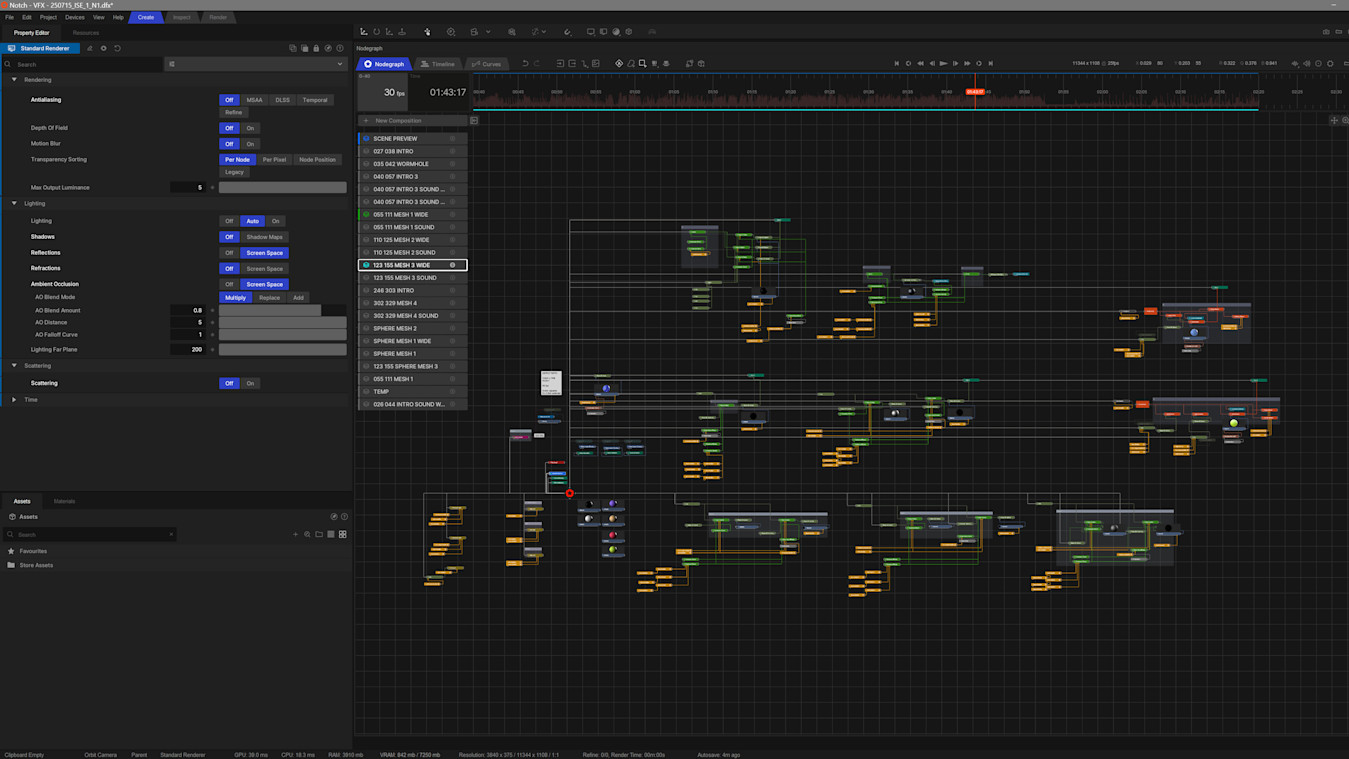Click the undo arrow in nodegraph toolbar
The width and height of the screenshot is (1349, 759).
coord(525,63)
